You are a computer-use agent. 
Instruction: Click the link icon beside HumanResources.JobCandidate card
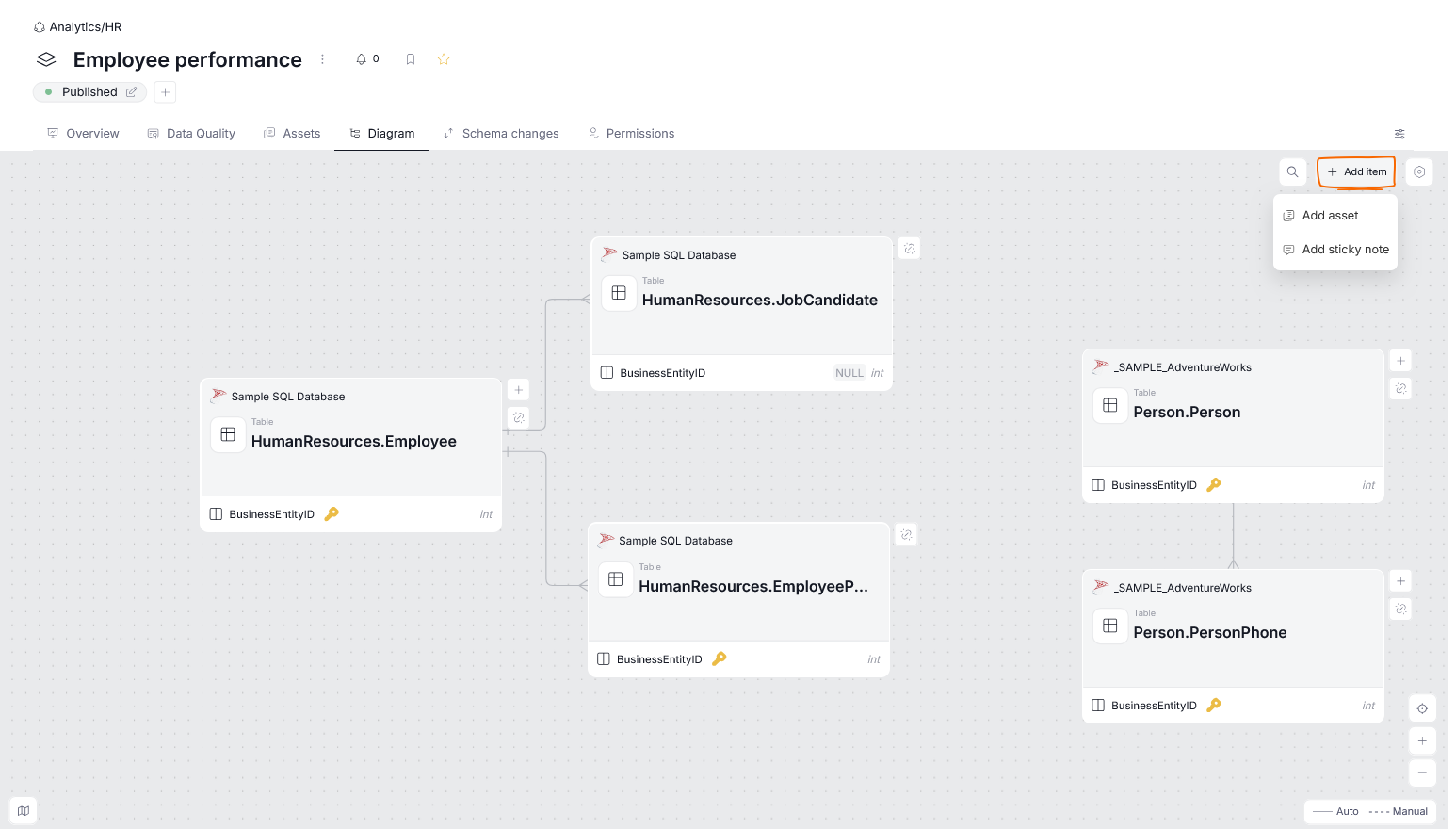910,249
